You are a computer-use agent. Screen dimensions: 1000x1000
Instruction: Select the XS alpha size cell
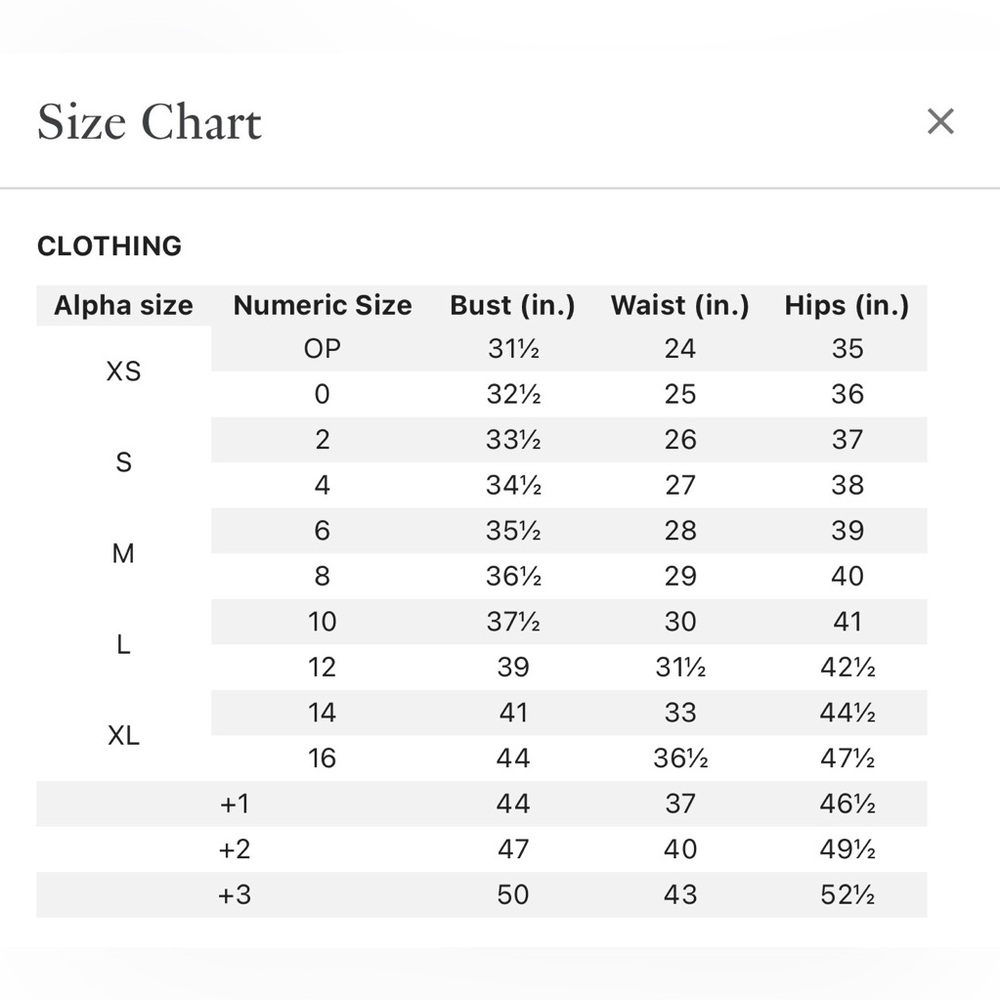[124, 371]
